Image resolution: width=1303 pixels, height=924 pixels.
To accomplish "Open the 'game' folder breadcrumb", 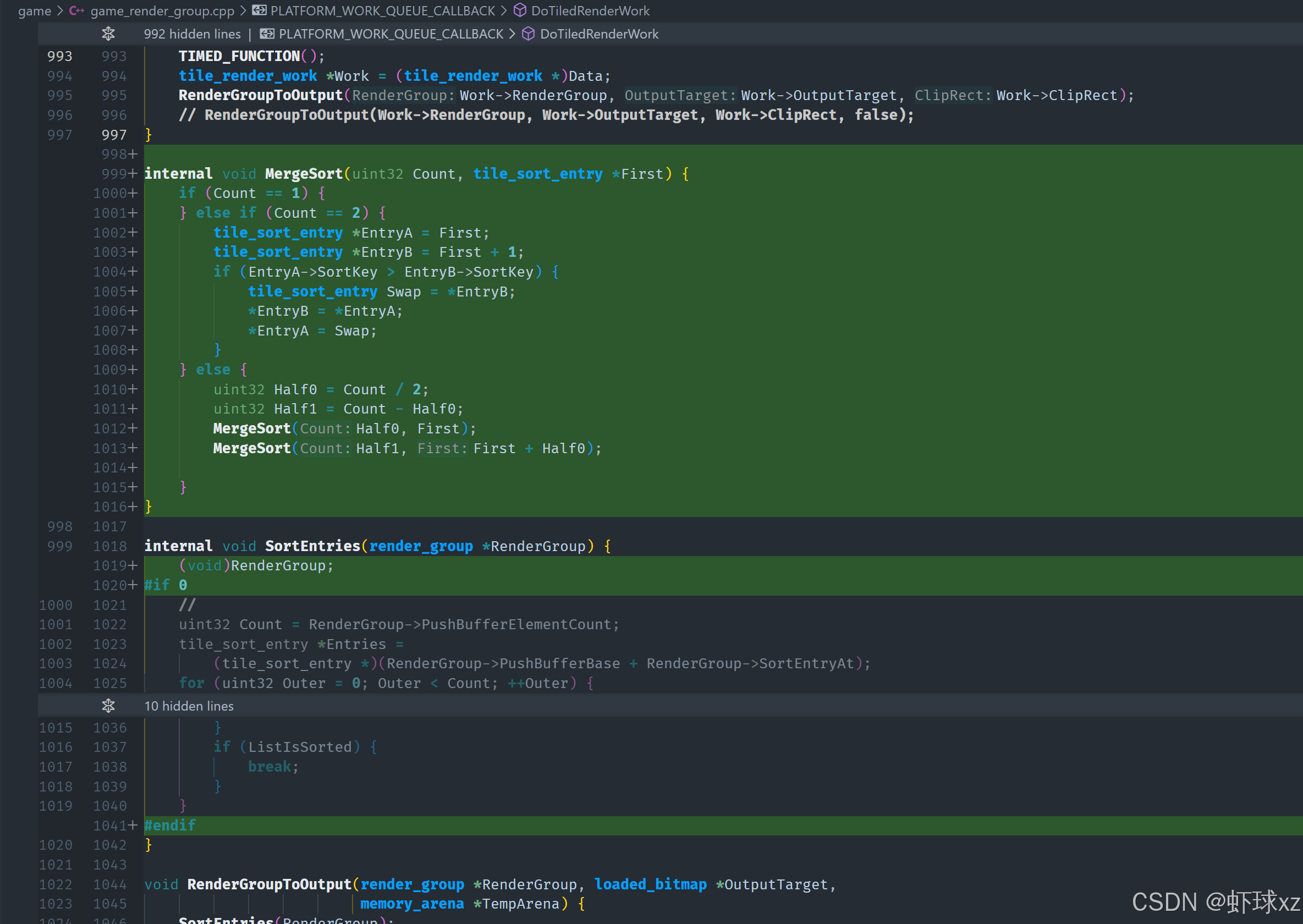I will 34,11.
